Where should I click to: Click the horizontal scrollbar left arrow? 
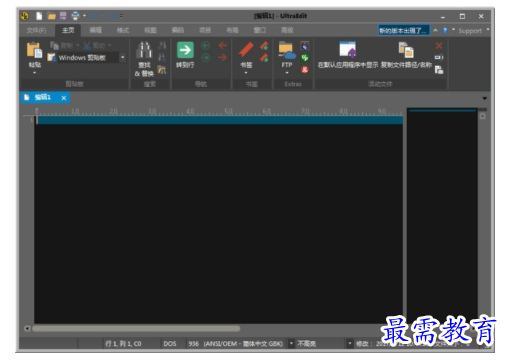(x=27, y=328)
